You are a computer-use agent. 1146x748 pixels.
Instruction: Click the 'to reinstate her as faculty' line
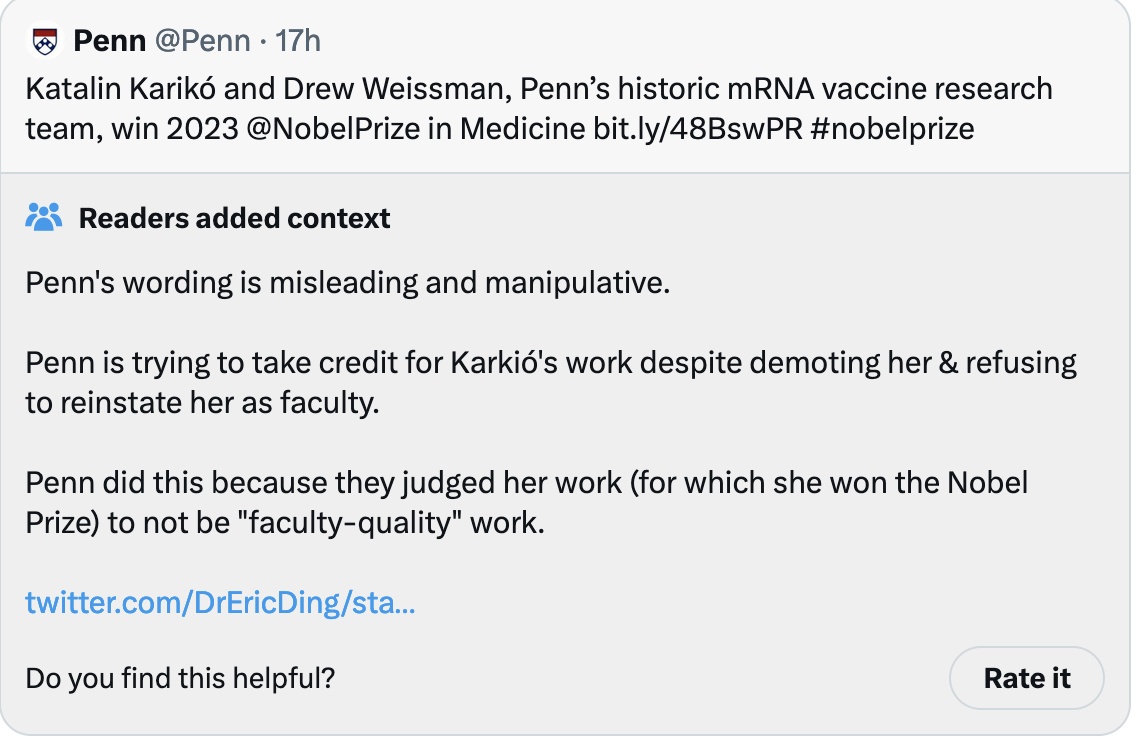pyautogui.click(x=202, y=403)
